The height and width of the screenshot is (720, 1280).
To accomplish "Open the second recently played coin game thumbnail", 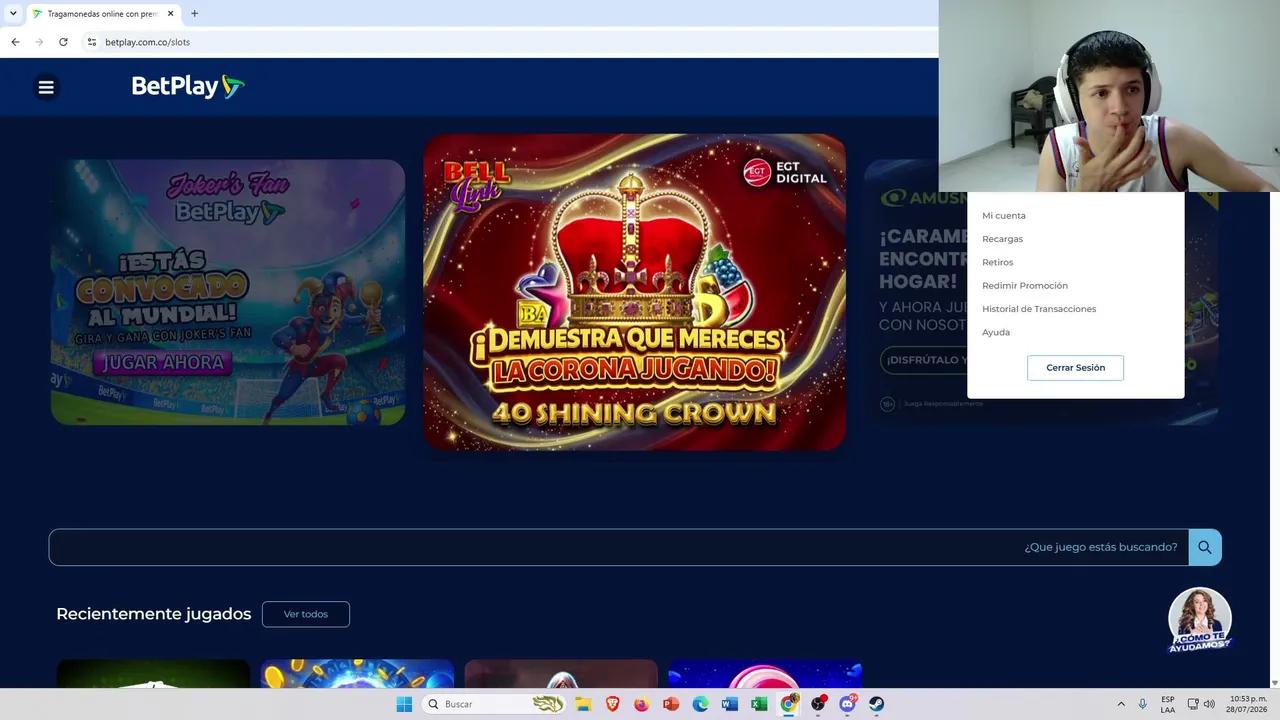I will coord(357,674).
